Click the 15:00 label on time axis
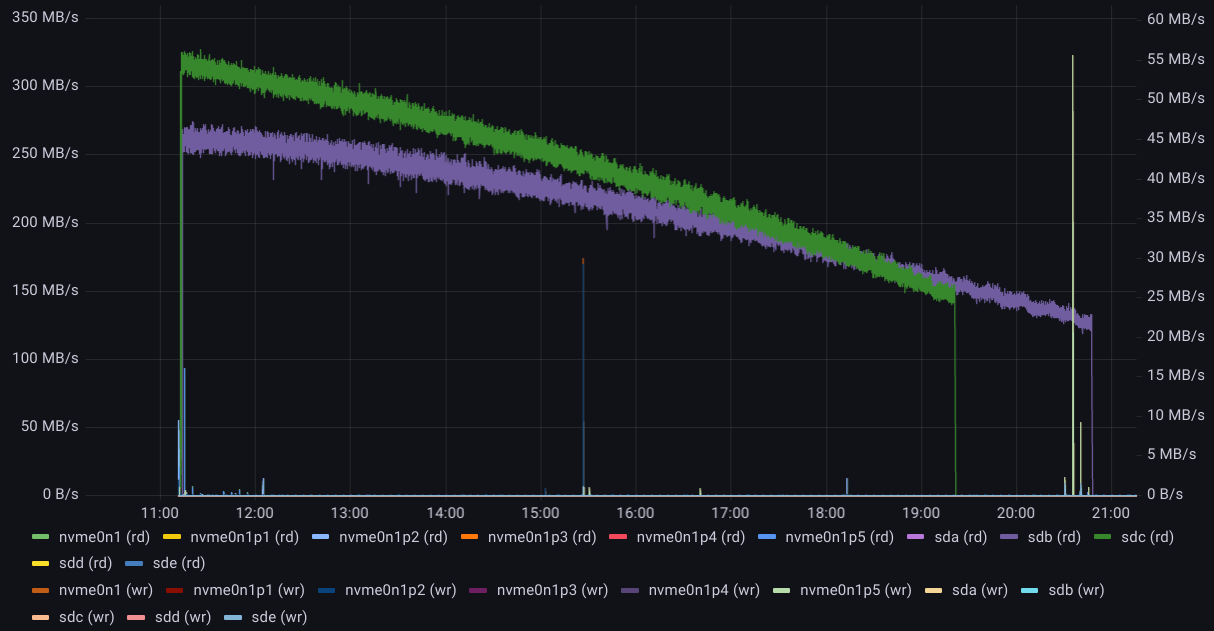 click(540, 513)
